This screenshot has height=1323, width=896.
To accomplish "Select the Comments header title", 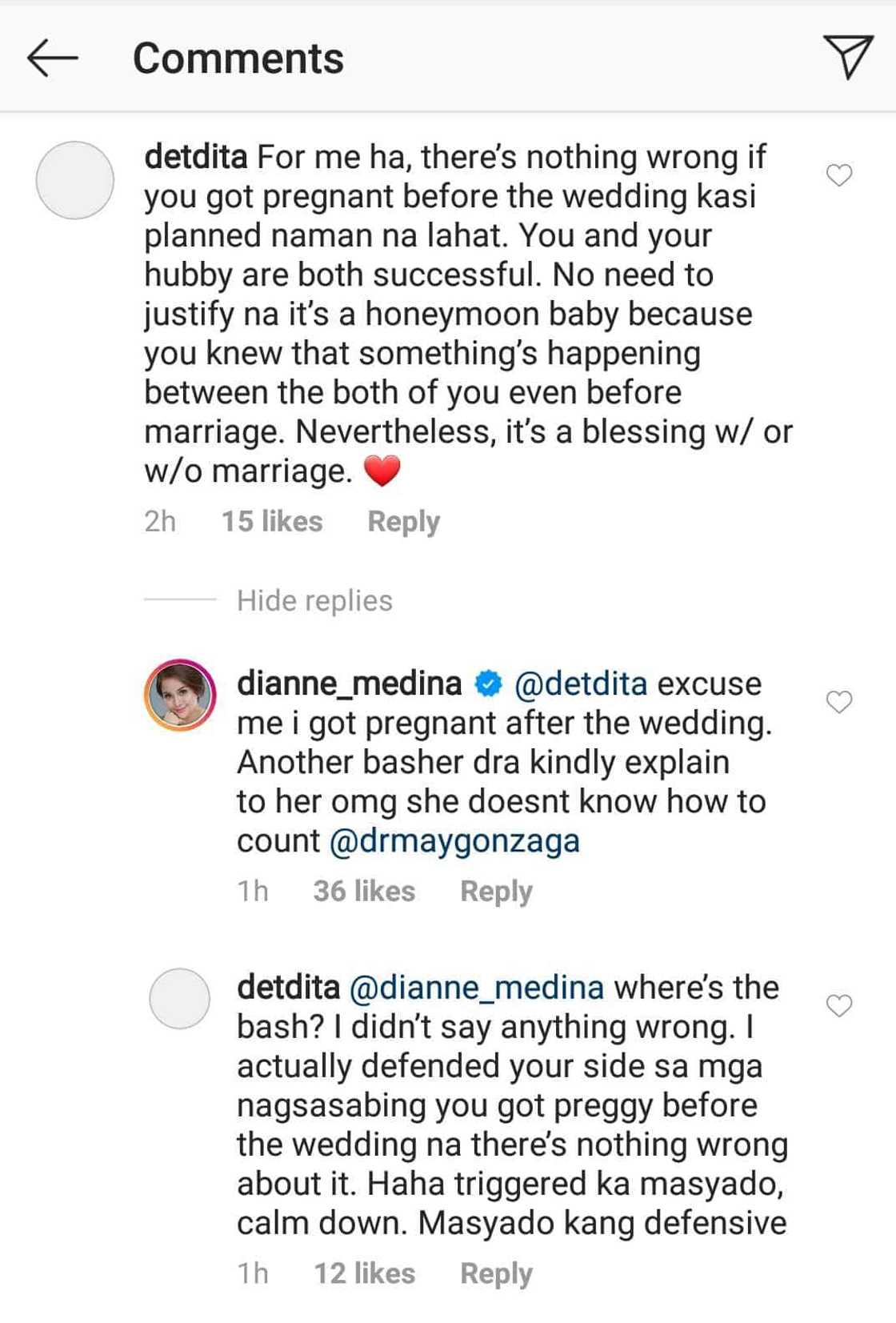I will [x=238, y=58].
